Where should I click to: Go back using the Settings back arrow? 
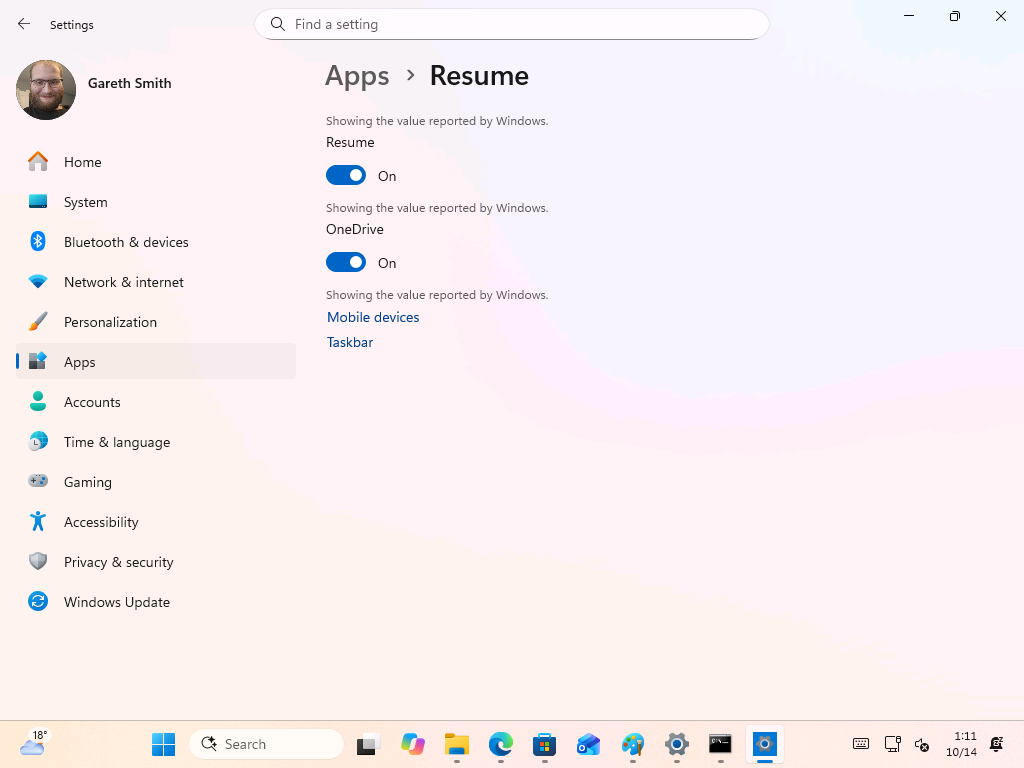(24, 24)
